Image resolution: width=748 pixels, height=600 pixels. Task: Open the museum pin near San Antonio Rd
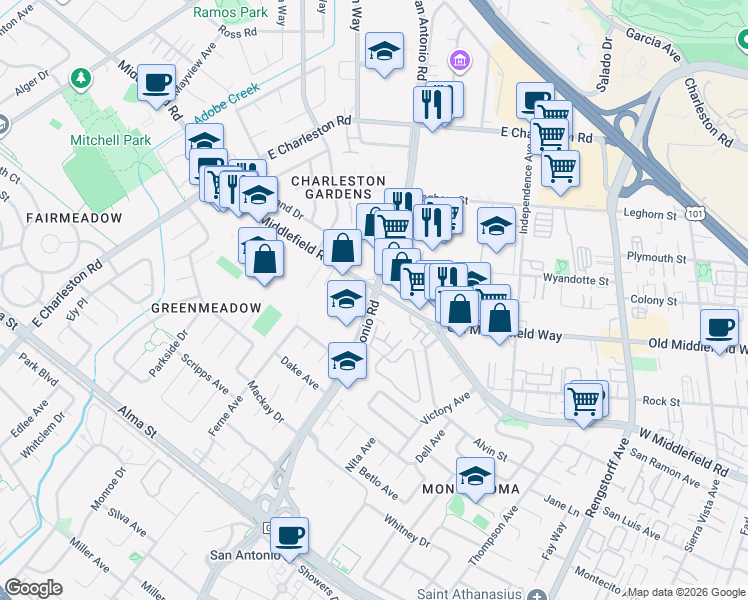coord(460,61)
